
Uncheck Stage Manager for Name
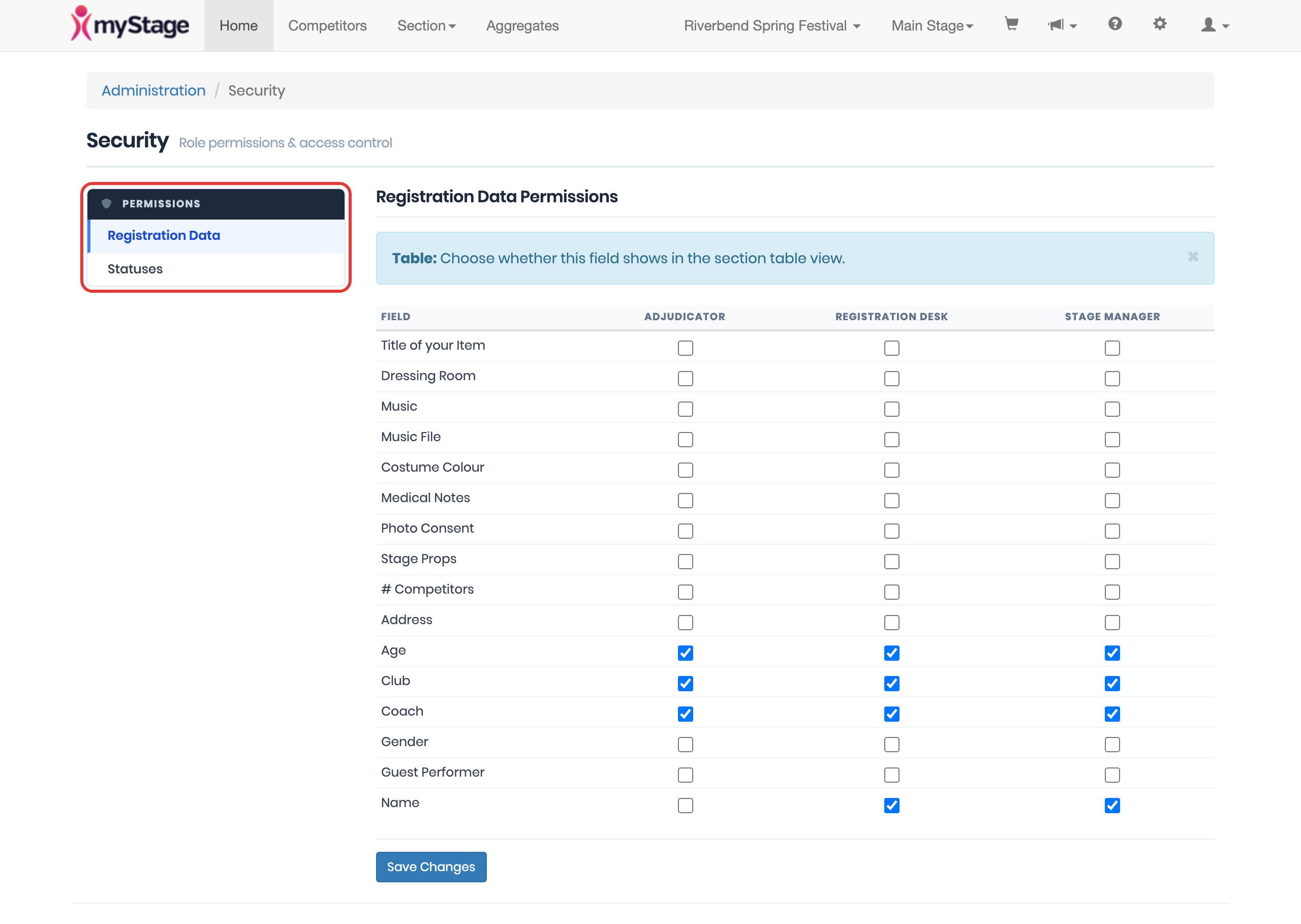(1112, 805)
